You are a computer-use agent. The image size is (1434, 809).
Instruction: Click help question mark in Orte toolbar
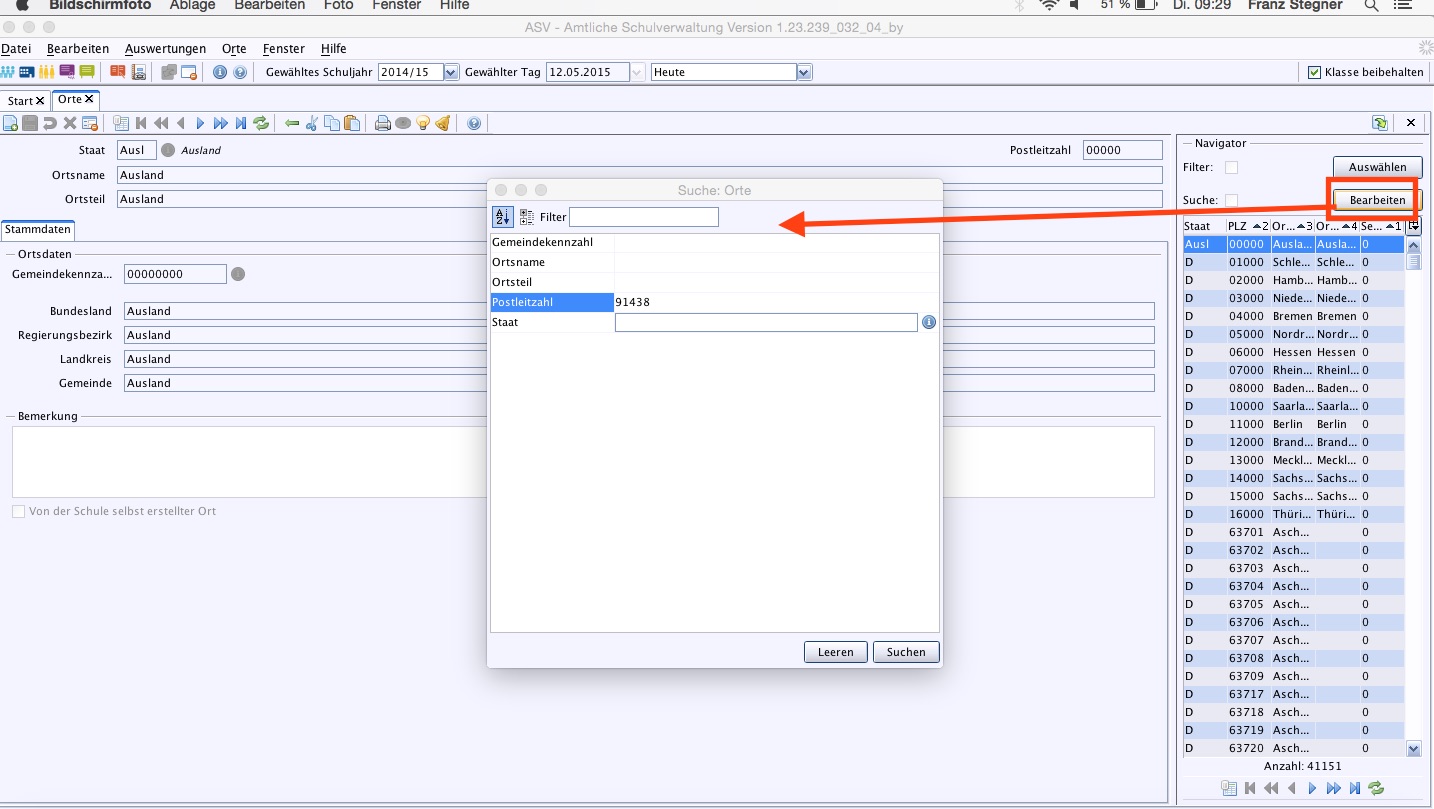[474, 123]
